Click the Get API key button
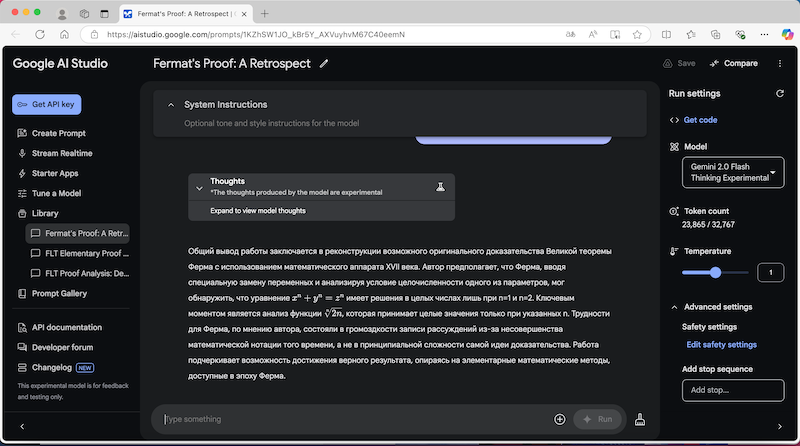 [46, 105]
